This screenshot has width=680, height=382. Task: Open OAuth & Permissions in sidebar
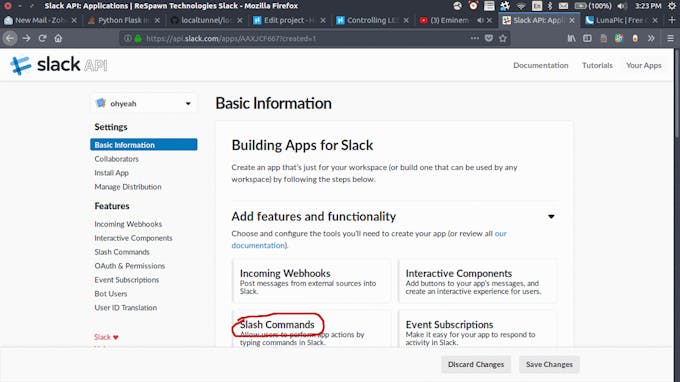[x=130, y=265]
